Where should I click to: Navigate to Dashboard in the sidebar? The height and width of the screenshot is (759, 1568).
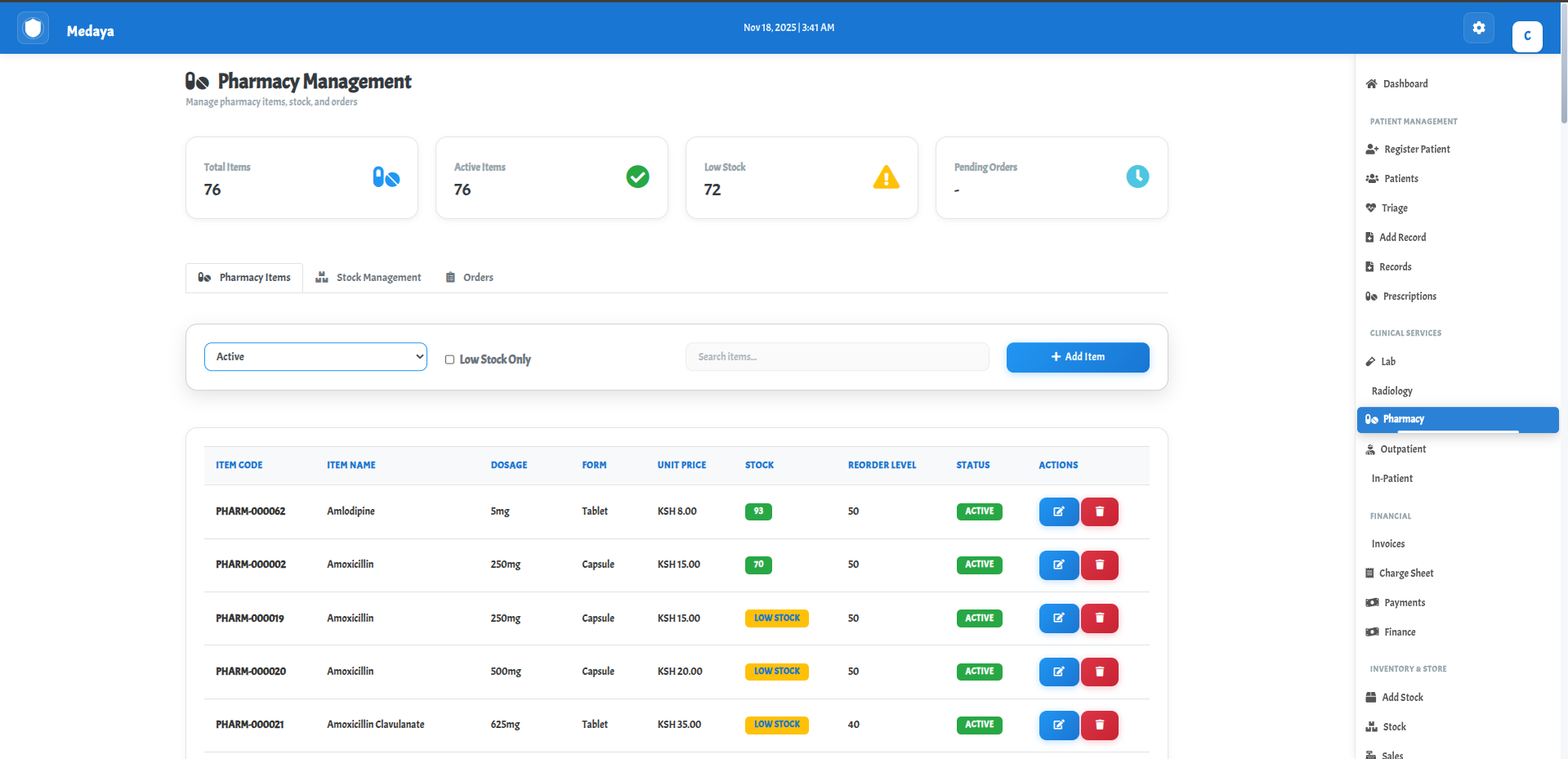pos(1405,84)
